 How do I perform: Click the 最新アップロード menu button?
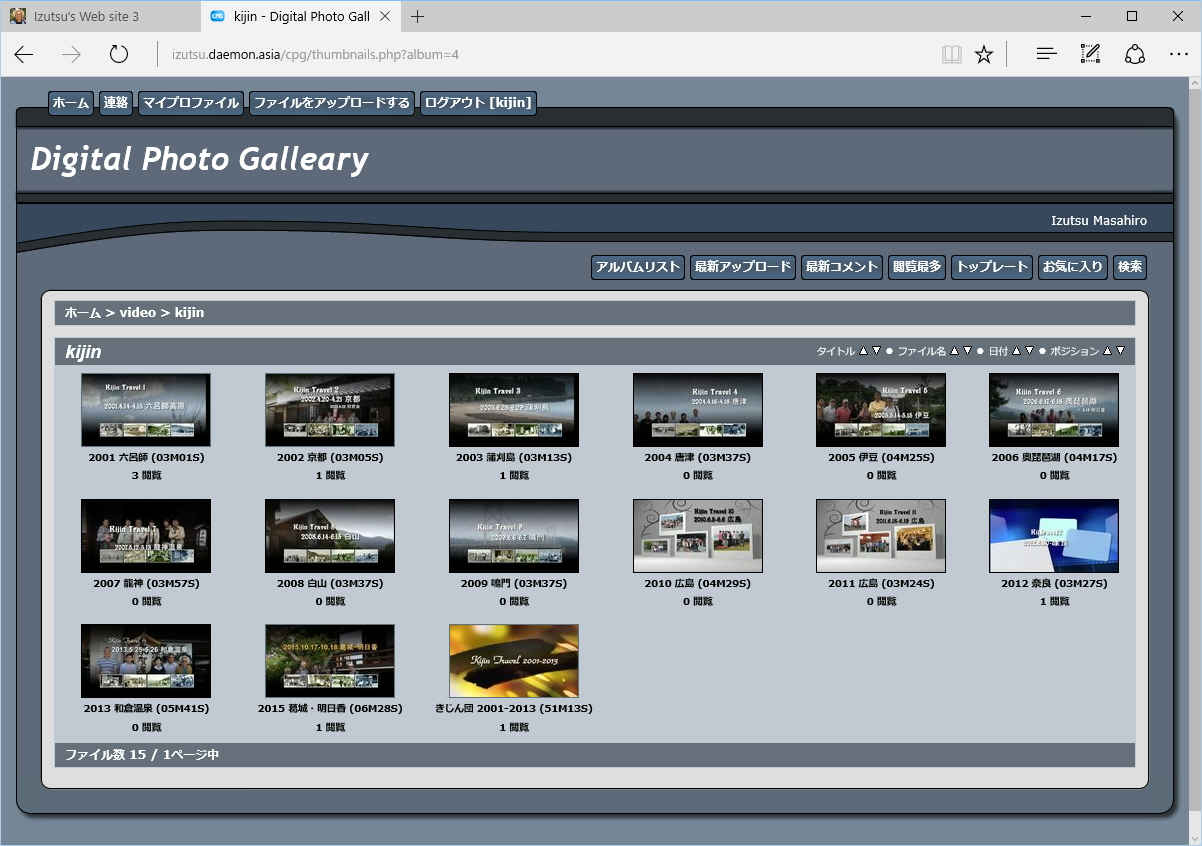pyautogui.click(x=742, y=267)
